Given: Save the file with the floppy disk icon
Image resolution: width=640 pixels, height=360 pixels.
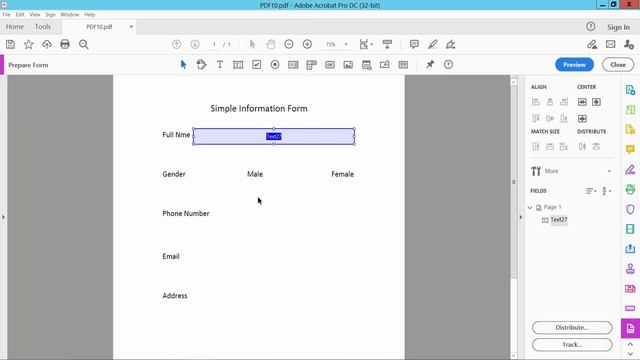Looking at the screenshot, I should (x=10, y=44).
